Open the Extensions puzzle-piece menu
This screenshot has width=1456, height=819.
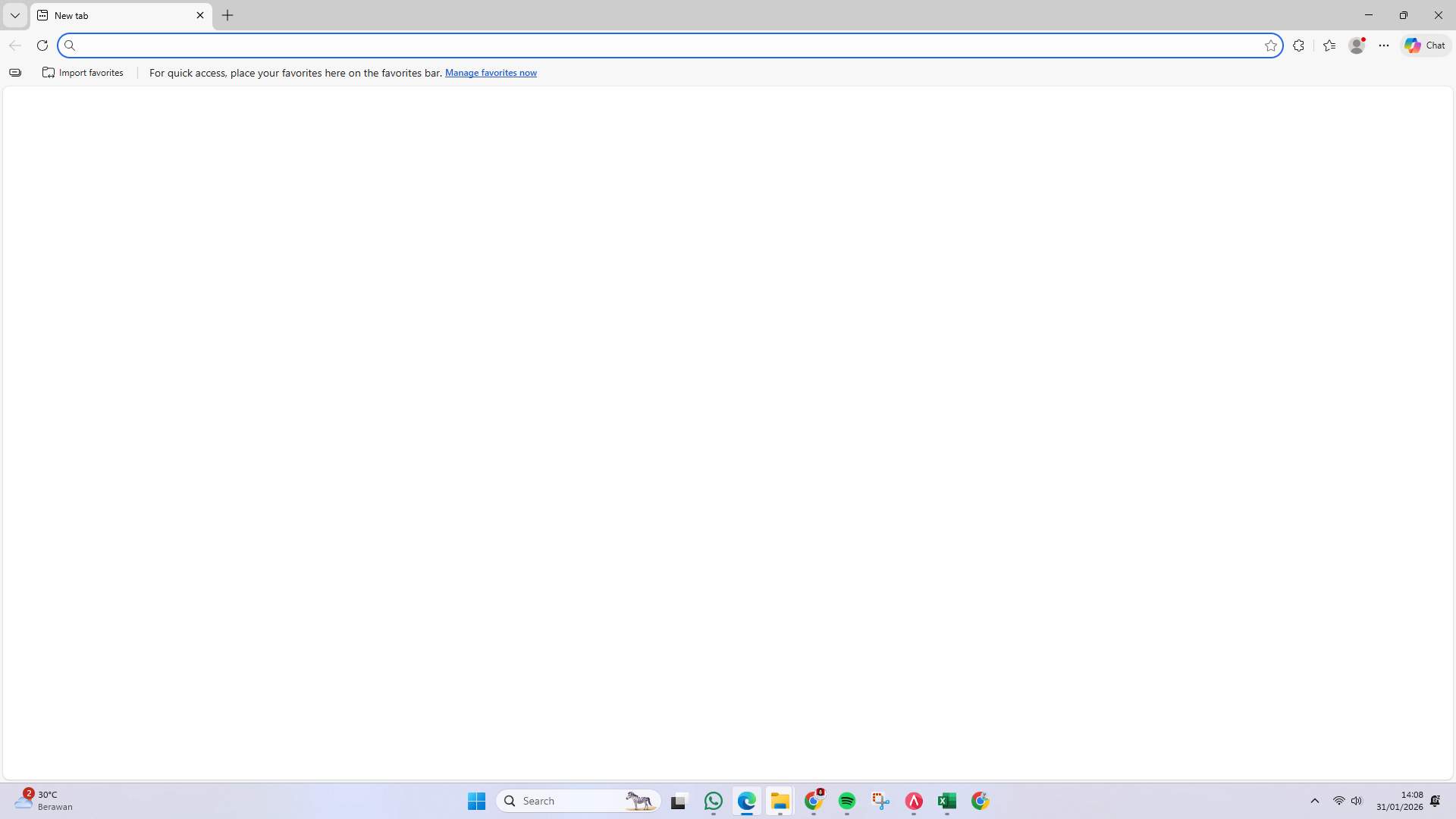(x=1299, y=45)
